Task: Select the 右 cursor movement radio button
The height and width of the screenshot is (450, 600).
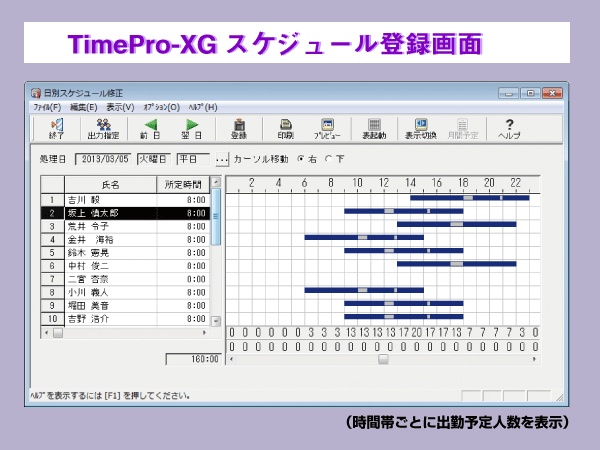Action: (301, 159)
